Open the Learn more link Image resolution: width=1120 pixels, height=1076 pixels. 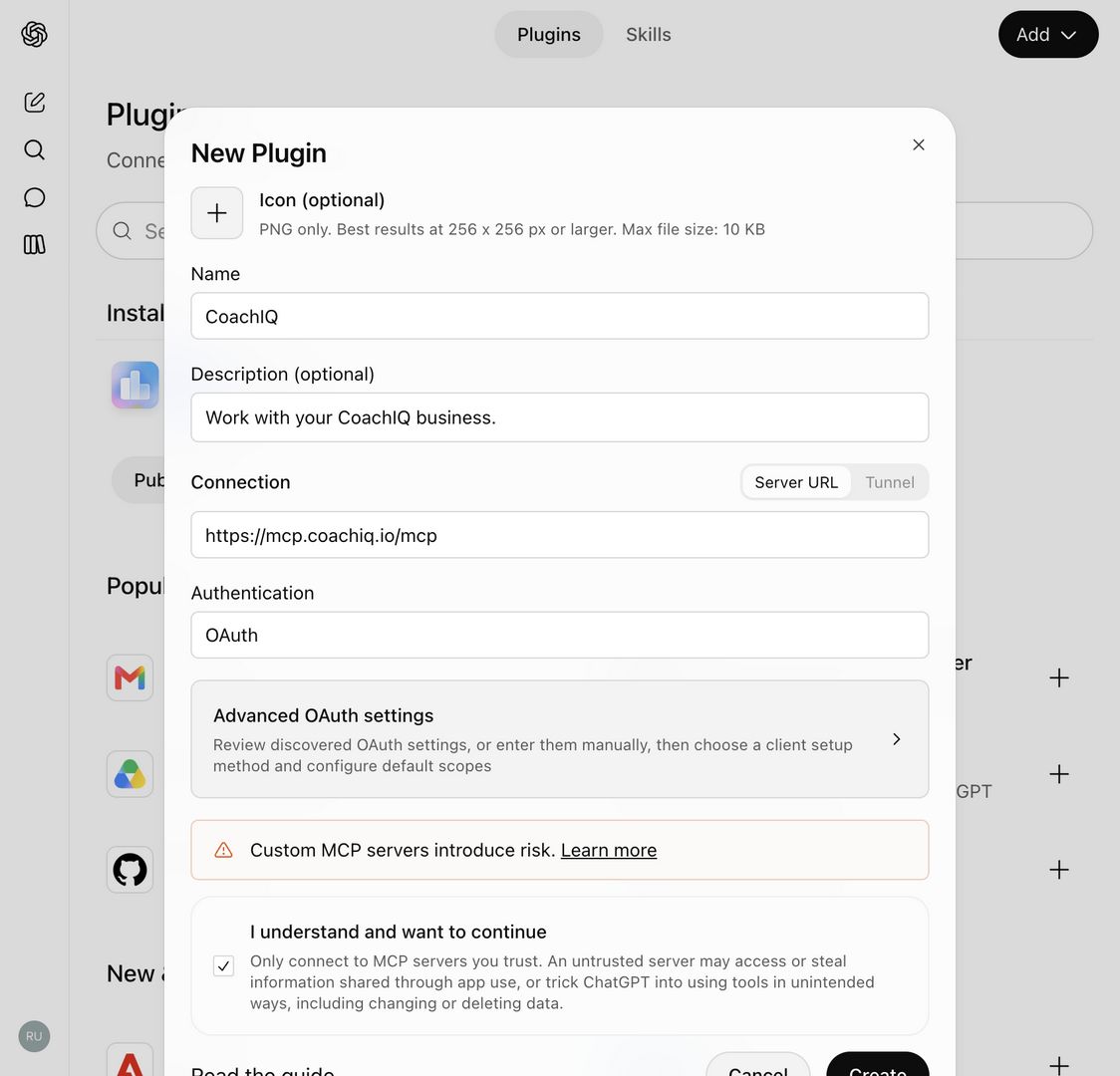(609, 850)
